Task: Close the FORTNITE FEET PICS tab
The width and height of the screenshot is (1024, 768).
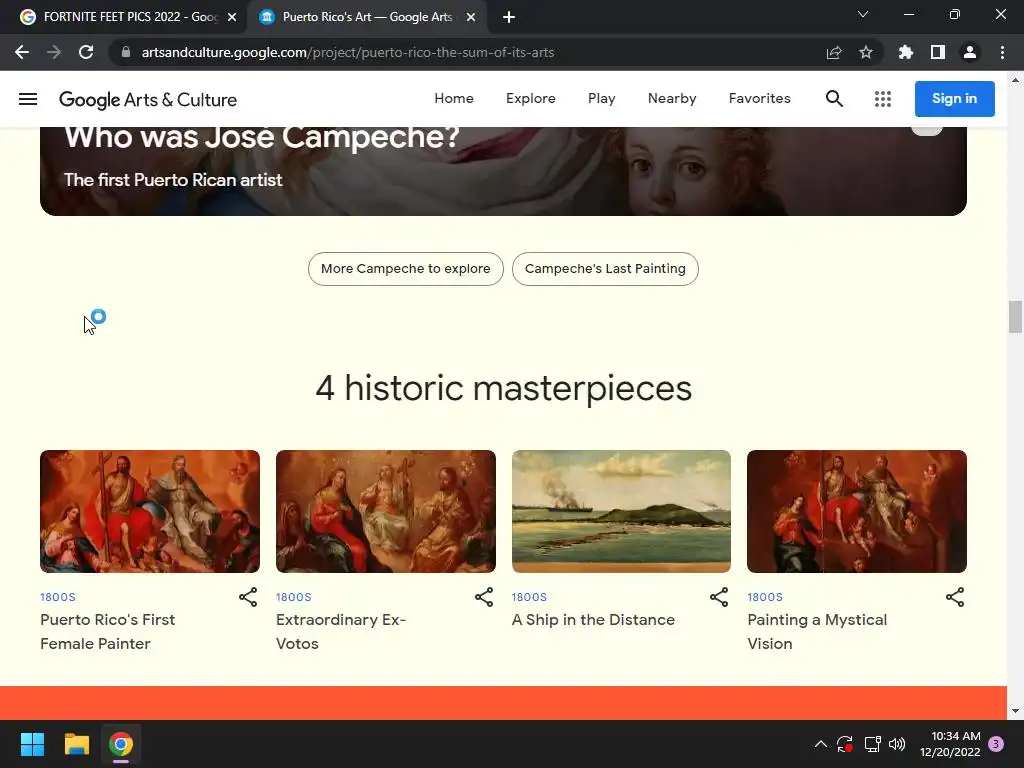Action: [232, 17]
